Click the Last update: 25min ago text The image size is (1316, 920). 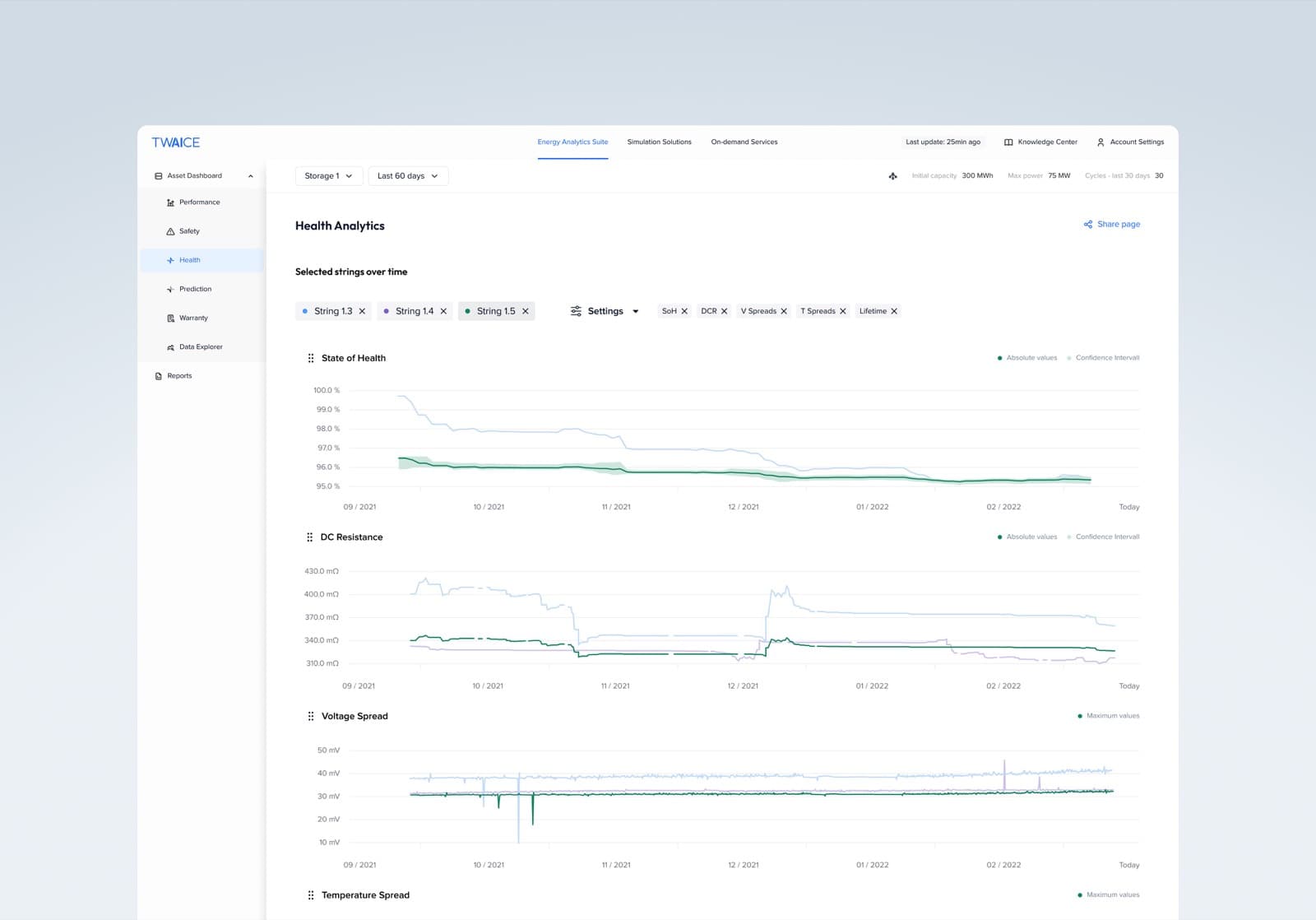[x=943, y=142]
